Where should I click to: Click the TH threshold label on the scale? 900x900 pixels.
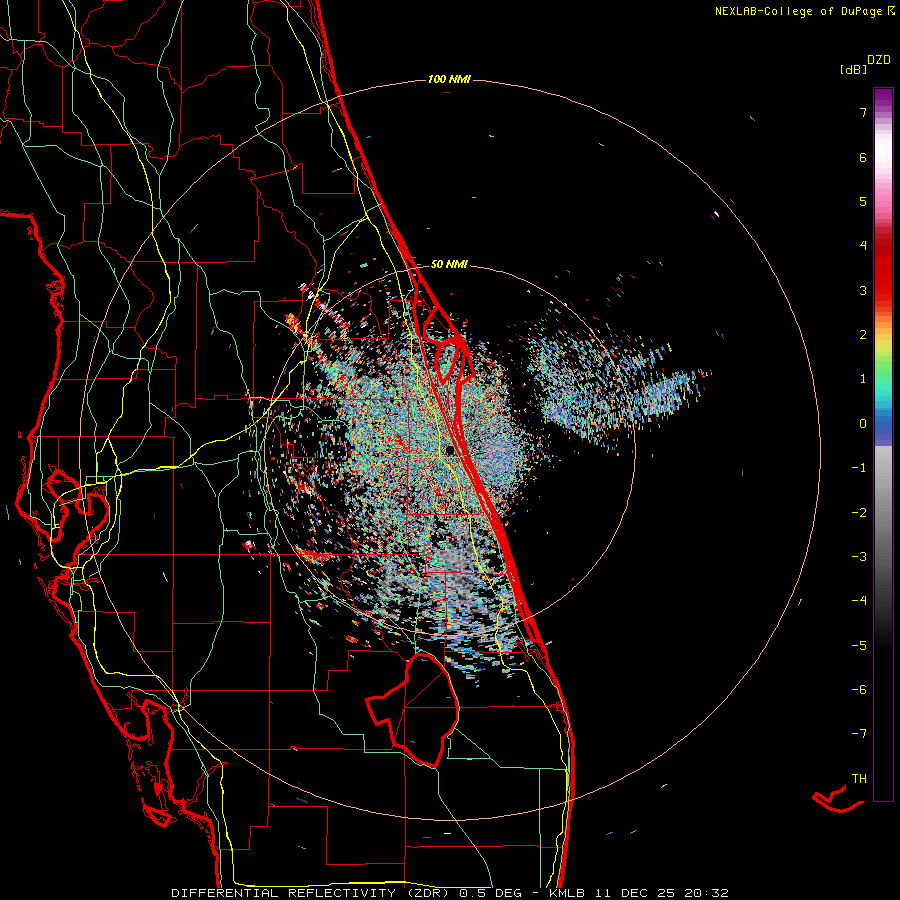pos(859,778)
